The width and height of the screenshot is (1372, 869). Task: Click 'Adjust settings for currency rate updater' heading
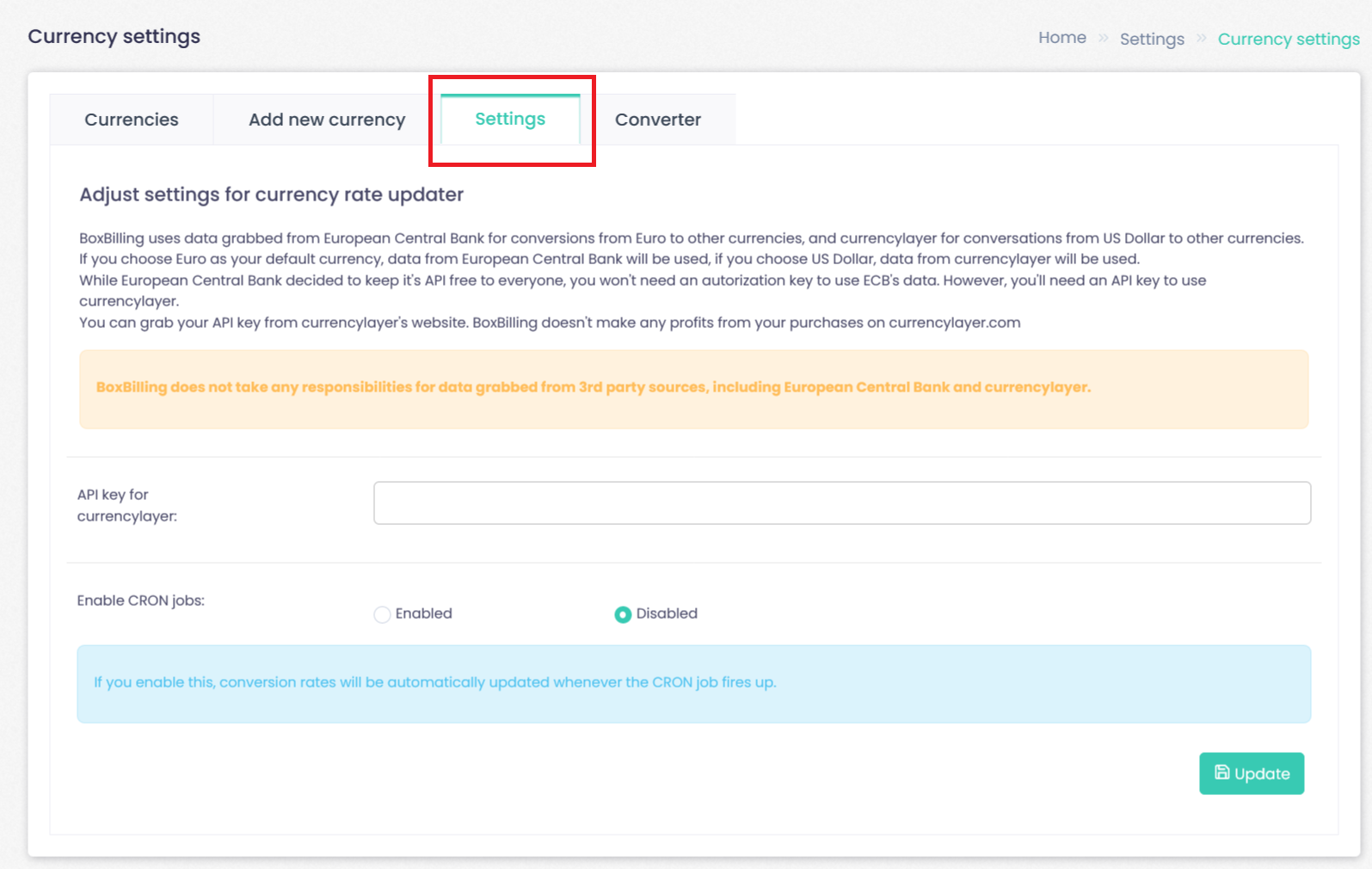click(x=272, y=194)
